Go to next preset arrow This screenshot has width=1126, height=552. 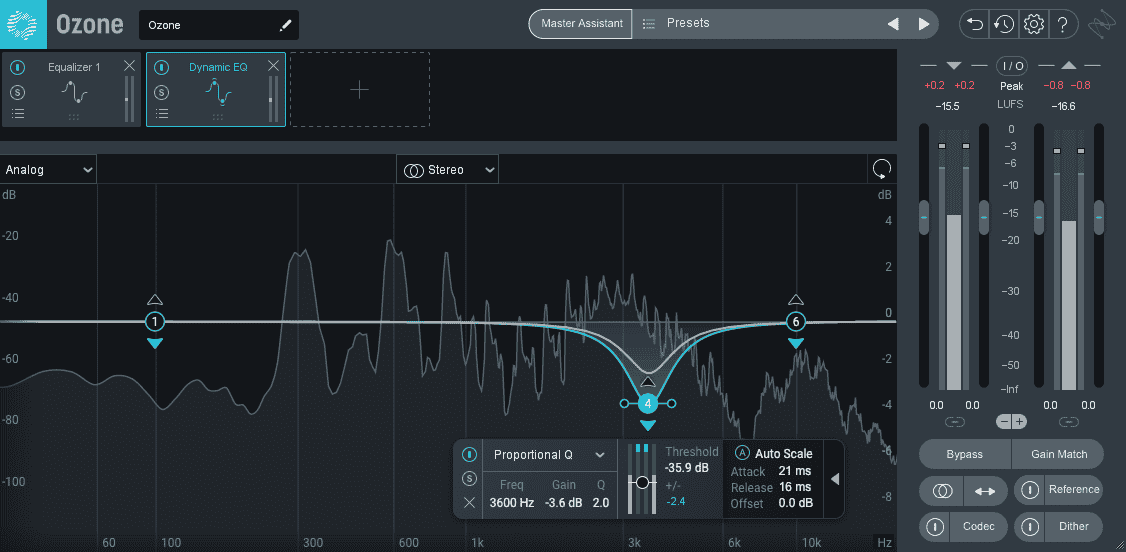(x=923, y=24)
